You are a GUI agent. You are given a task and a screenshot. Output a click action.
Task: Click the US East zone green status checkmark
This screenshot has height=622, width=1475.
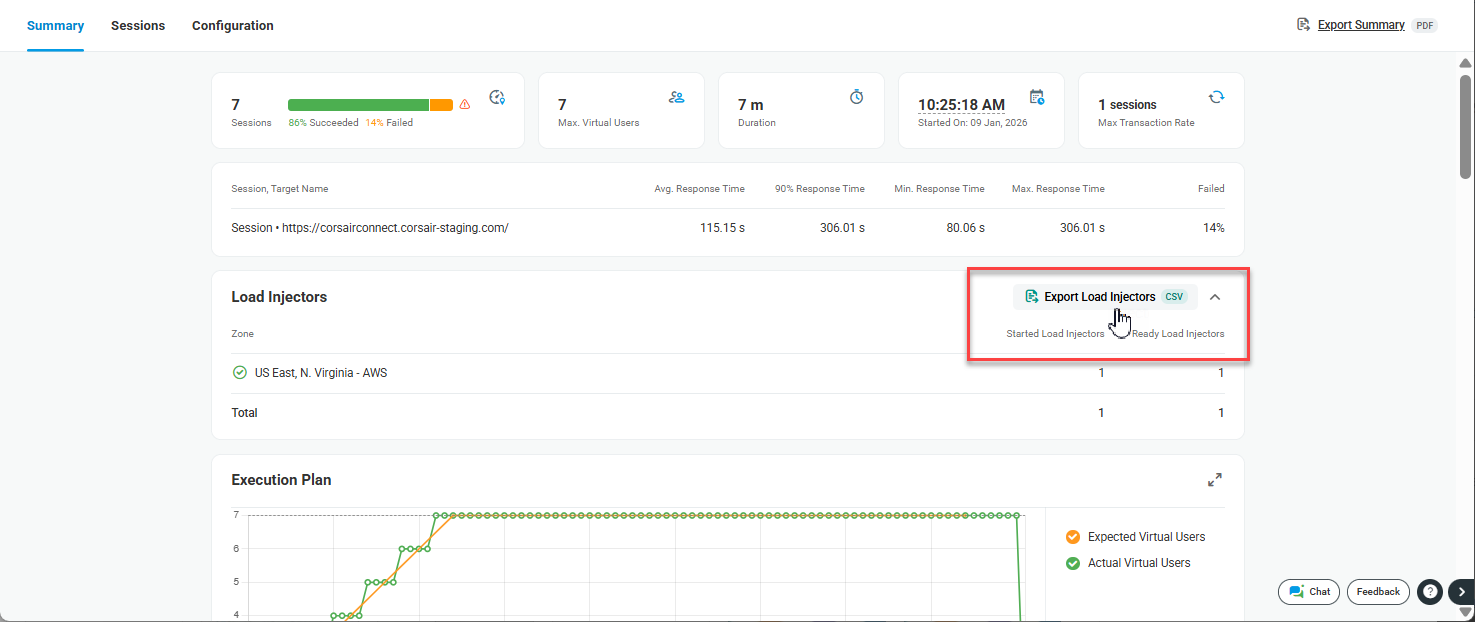[240, 373]
